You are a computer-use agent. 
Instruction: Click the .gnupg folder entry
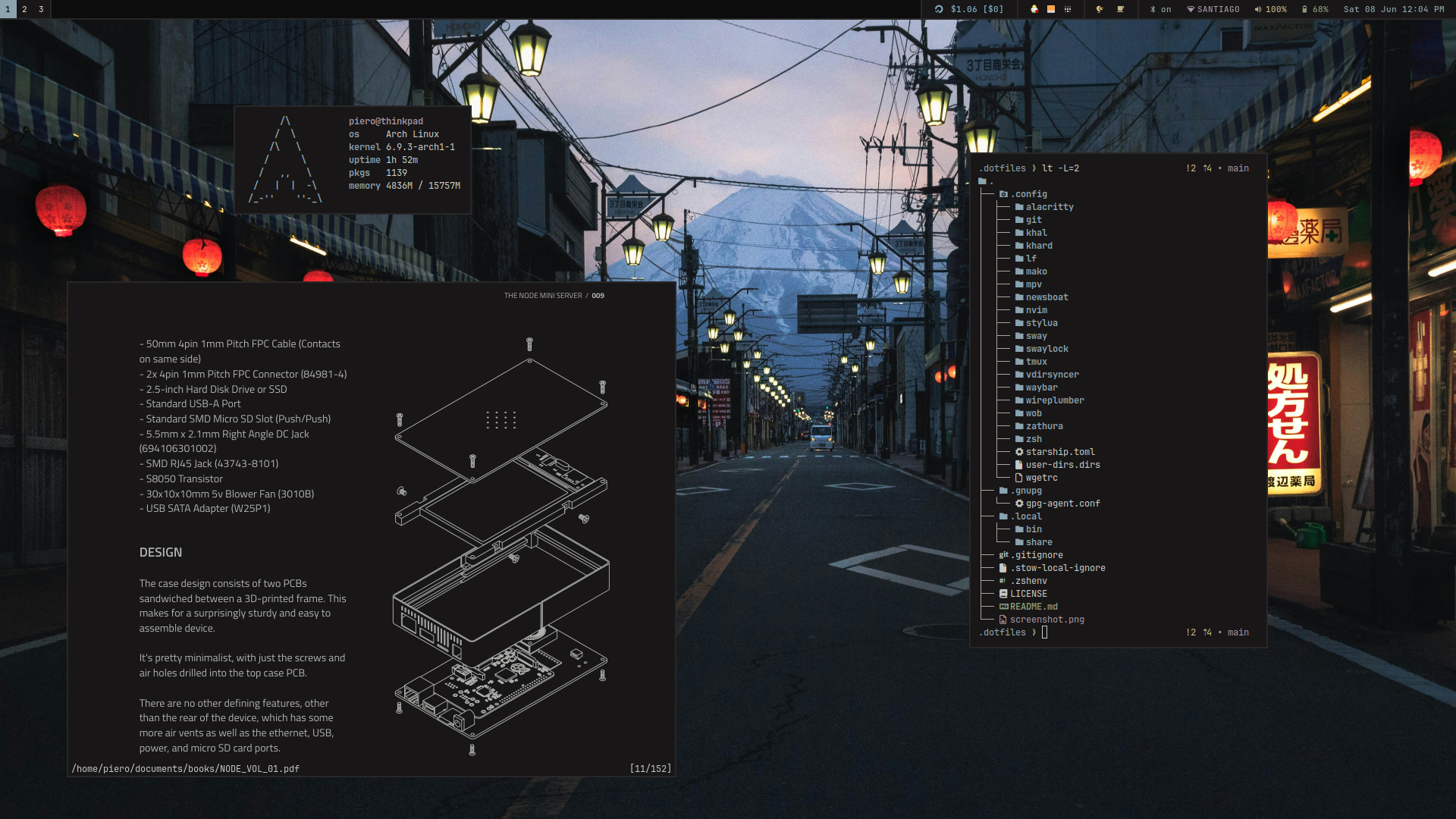[x=1026, y=491]
